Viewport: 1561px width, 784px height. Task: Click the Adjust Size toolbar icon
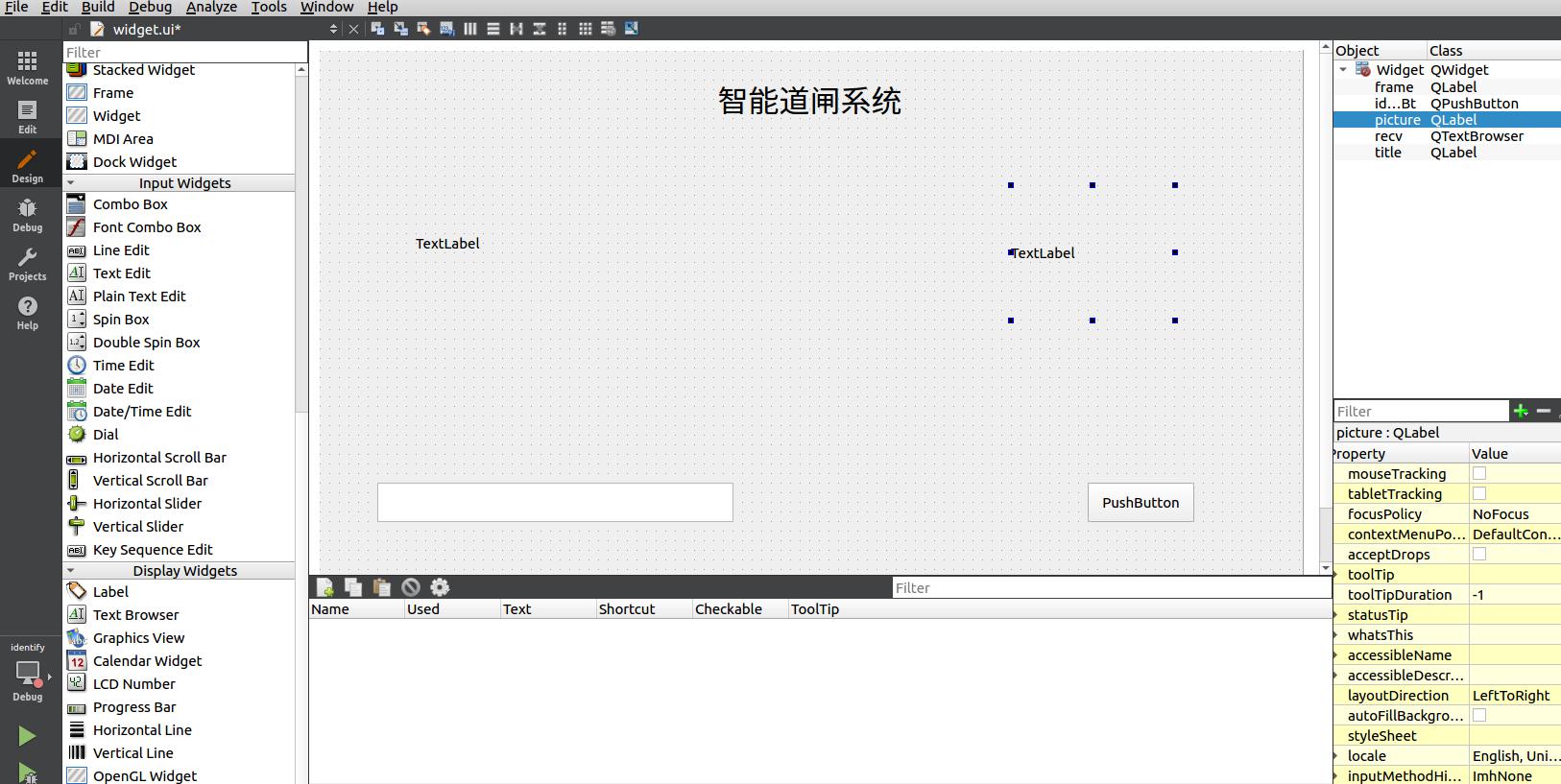tap(632, 29)
